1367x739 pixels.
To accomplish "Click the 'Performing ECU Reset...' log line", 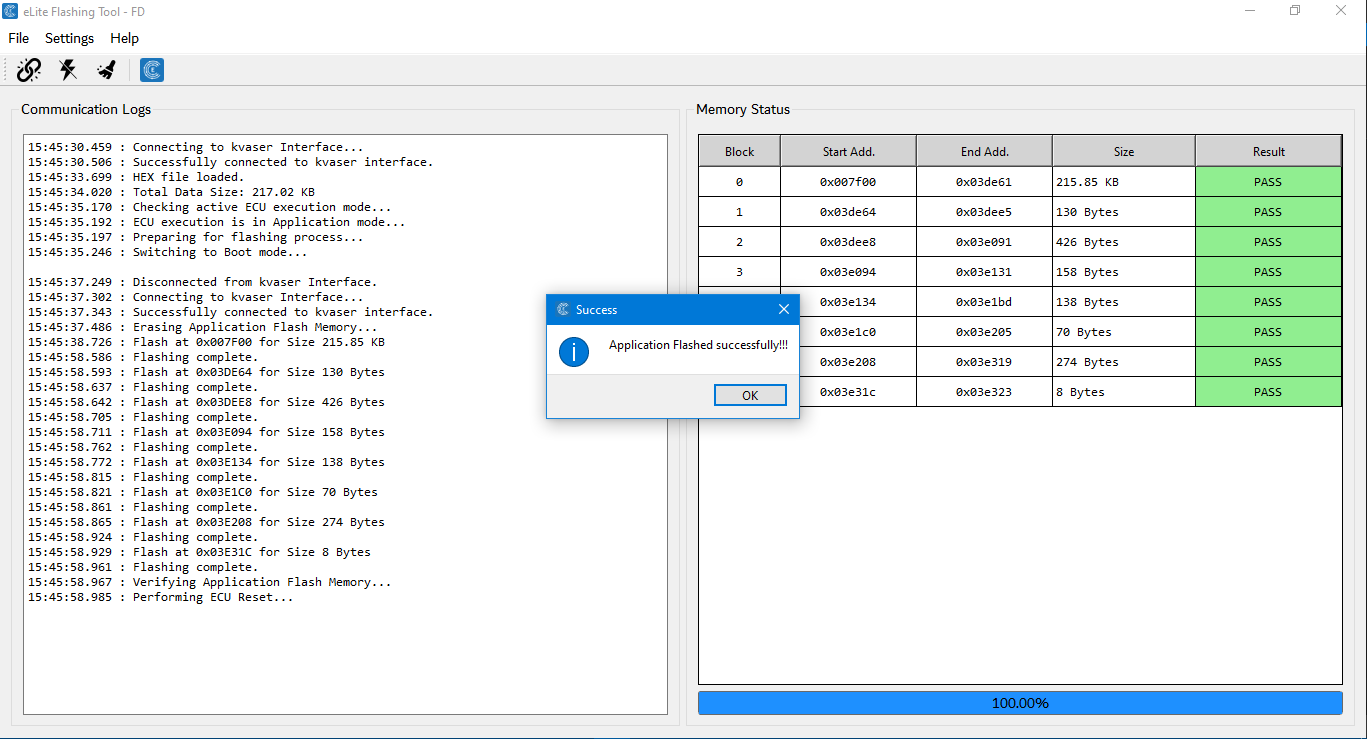I will click(160, 597).
